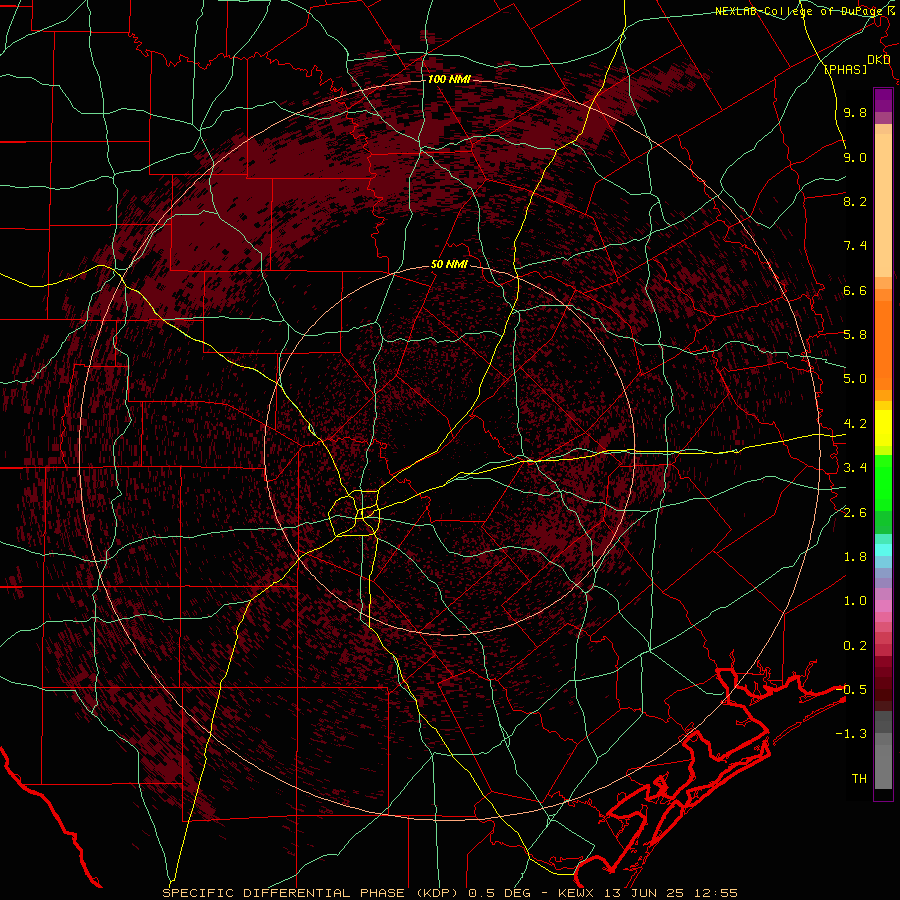Click the 9.0 value on the color scale

point(855,157)
